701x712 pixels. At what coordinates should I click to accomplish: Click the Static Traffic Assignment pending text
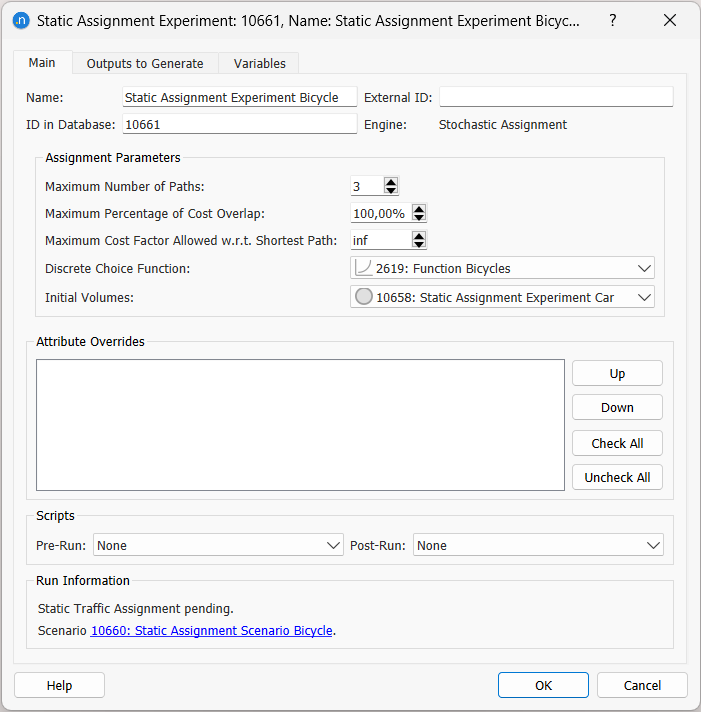point(135,608)
